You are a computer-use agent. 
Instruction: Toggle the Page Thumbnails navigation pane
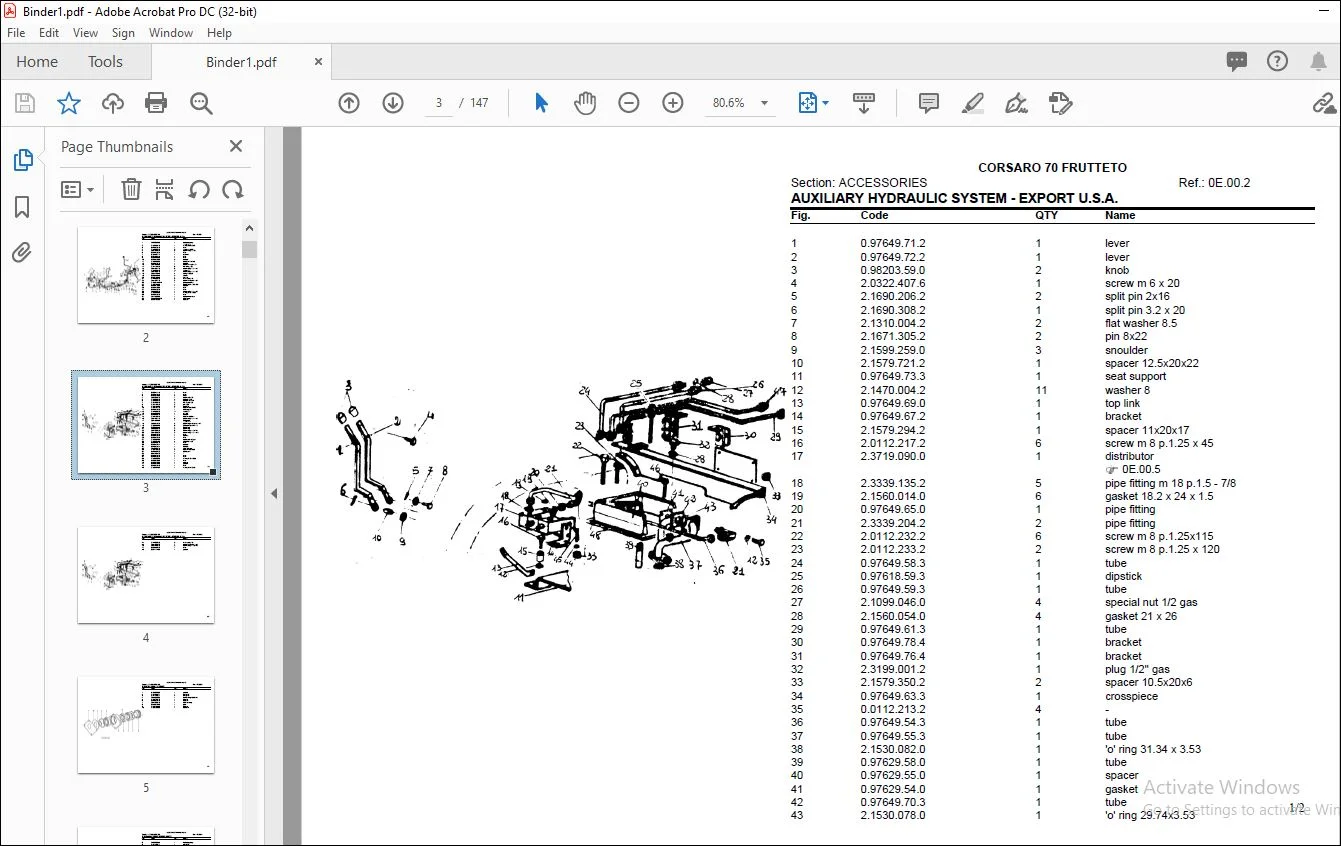pyautogui.click(x=22, y=160)
